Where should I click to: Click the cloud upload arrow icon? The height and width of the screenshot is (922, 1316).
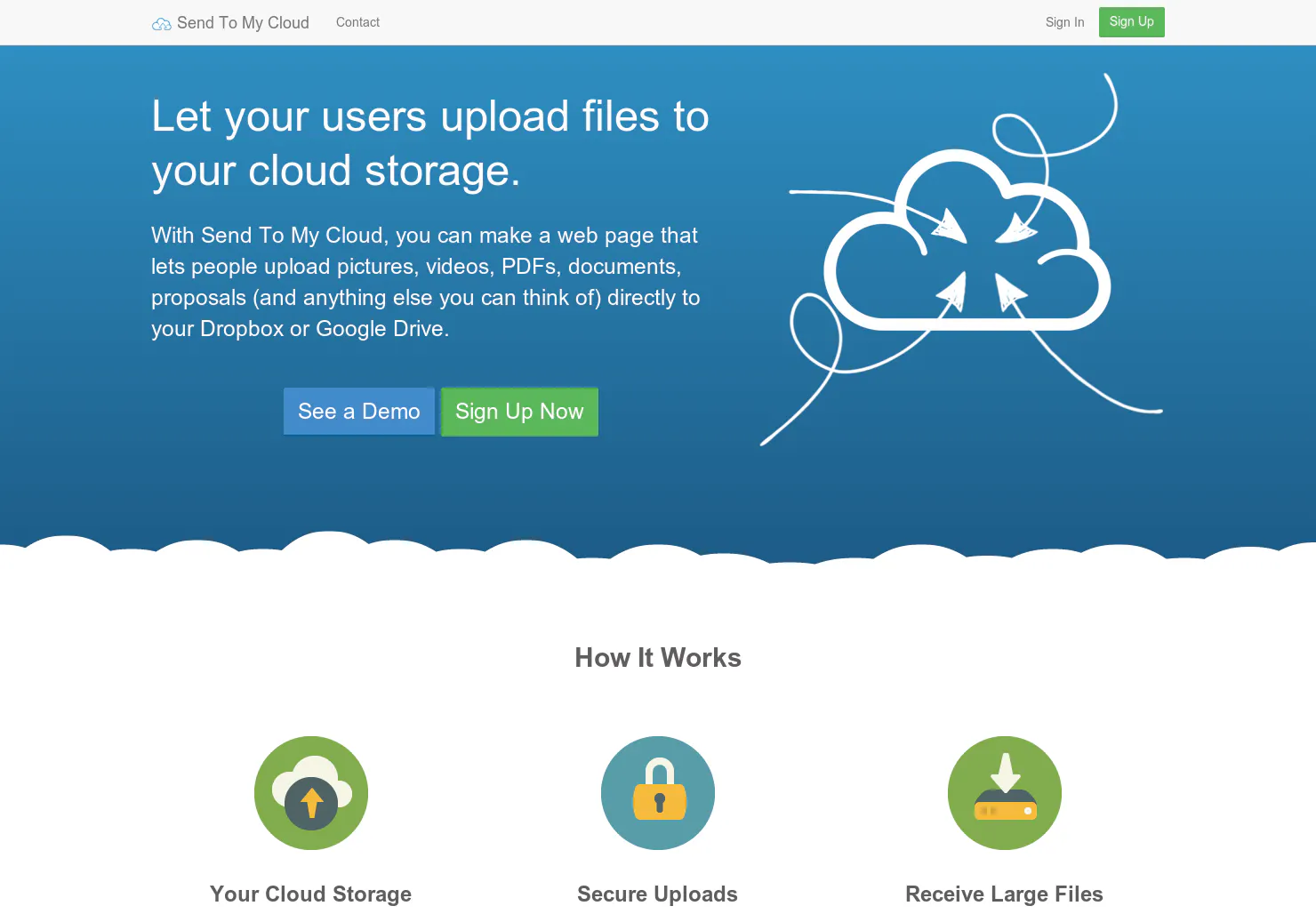pos(311,793)
